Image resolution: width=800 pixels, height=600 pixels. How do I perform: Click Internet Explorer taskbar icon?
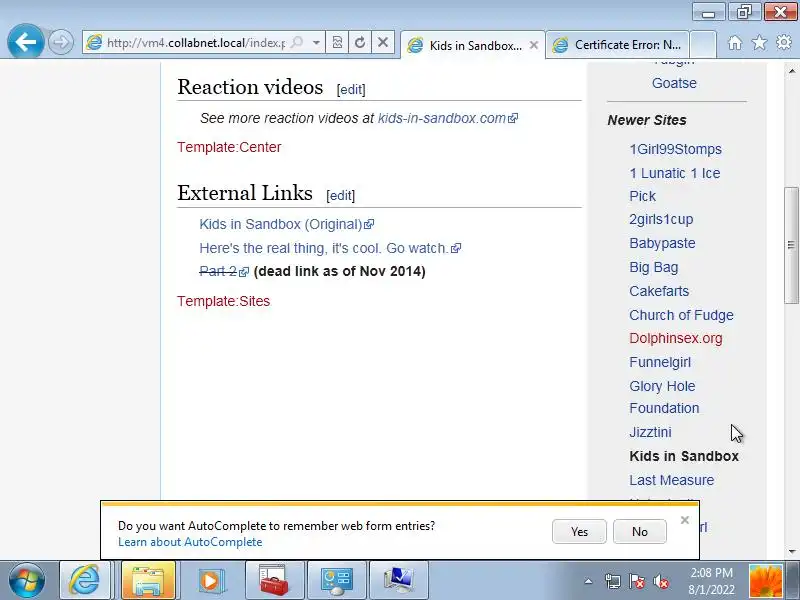85,580
